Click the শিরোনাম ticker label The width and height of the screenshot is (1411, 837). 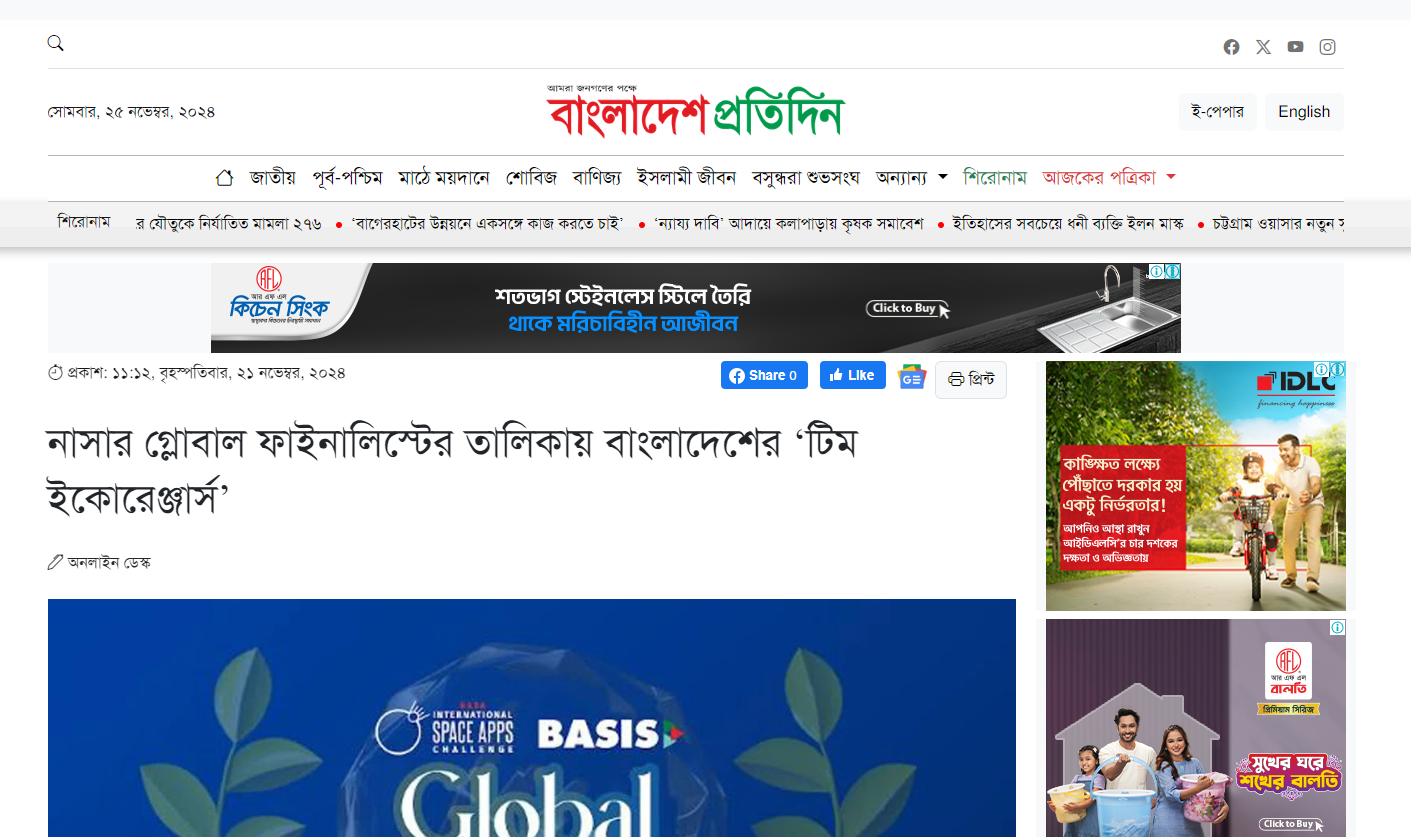[84, 222]
